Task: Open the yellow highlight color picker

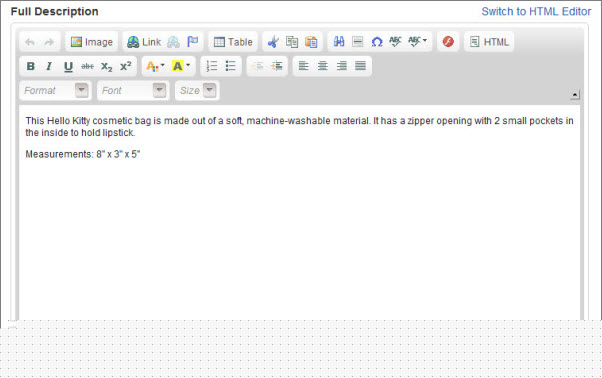Action: click(x=181, y=66)
